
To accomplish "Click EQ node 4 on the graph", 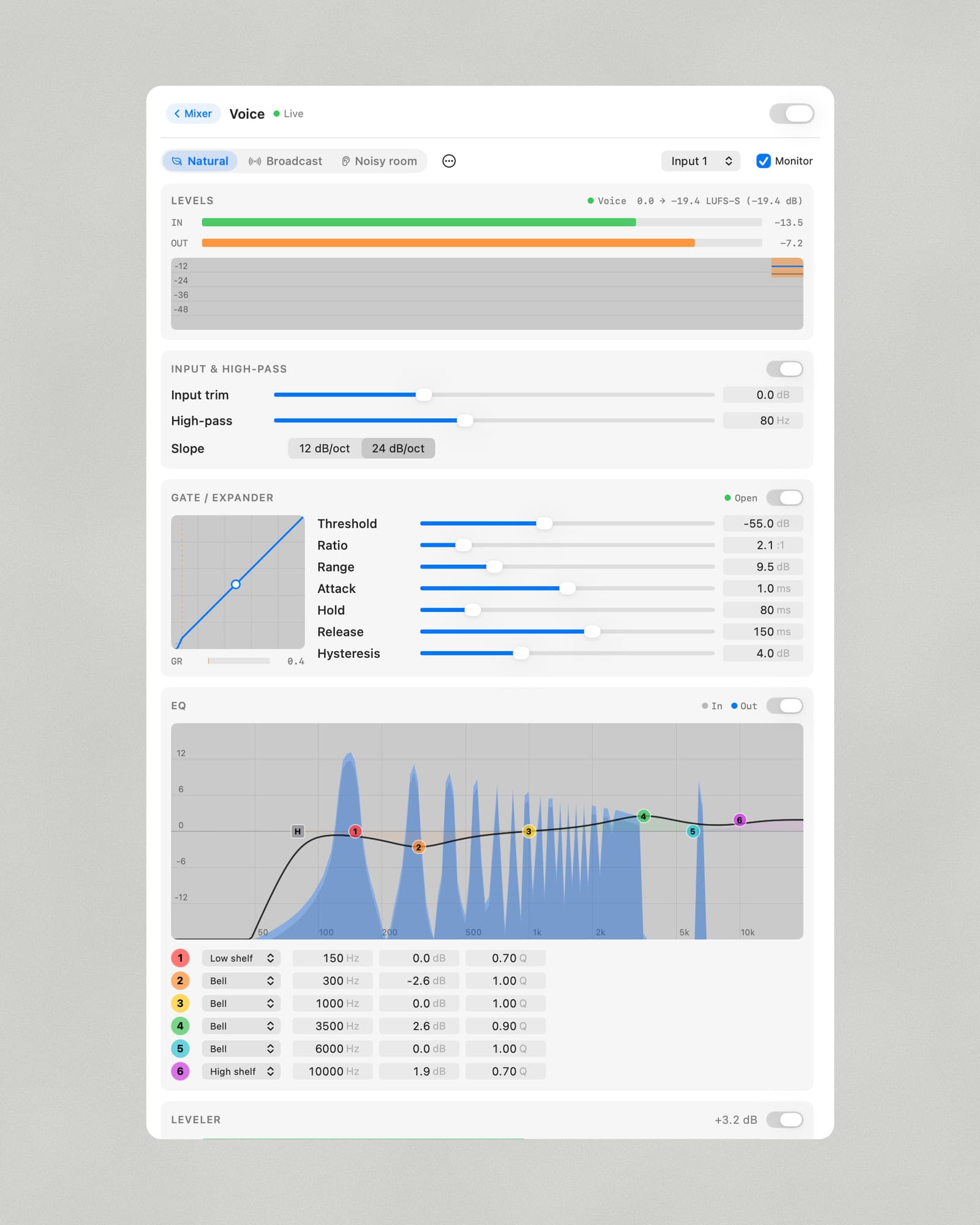I will (x=643, y=816).
